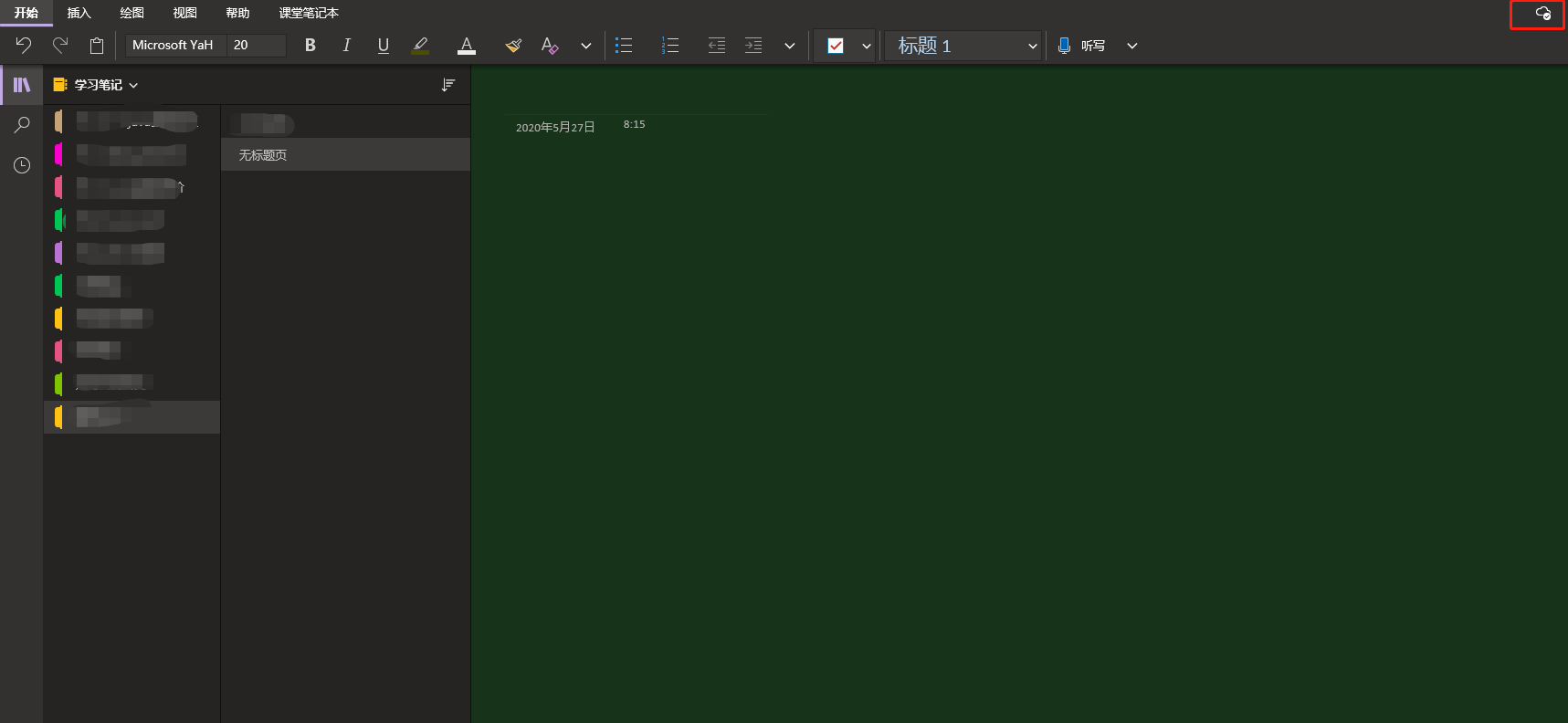Expand the 听写 dictation options arrow
Screen dimensions: 1568x723
1132,46
